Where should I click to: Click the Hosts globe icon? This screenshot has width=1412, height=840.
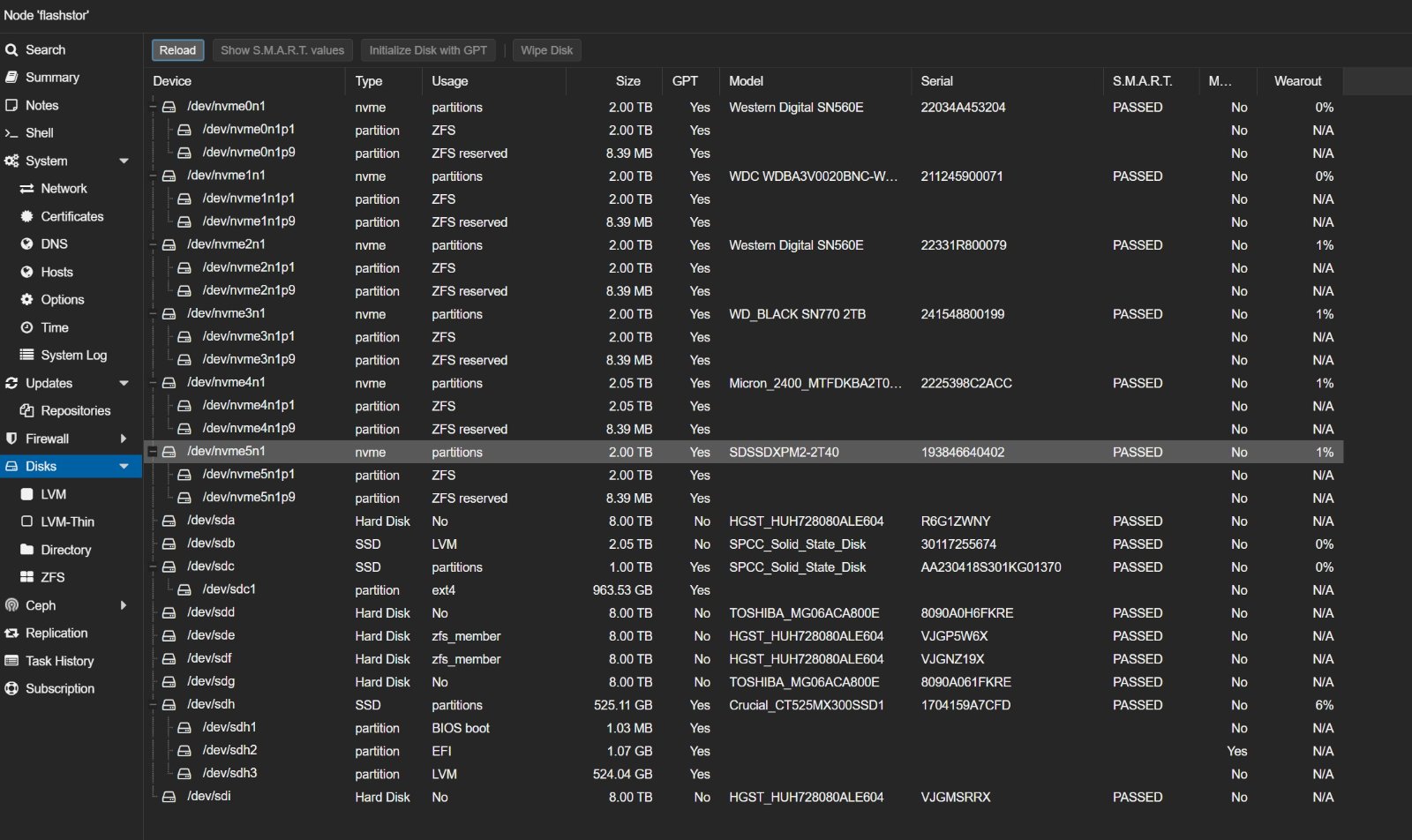[x=26, y=272]
